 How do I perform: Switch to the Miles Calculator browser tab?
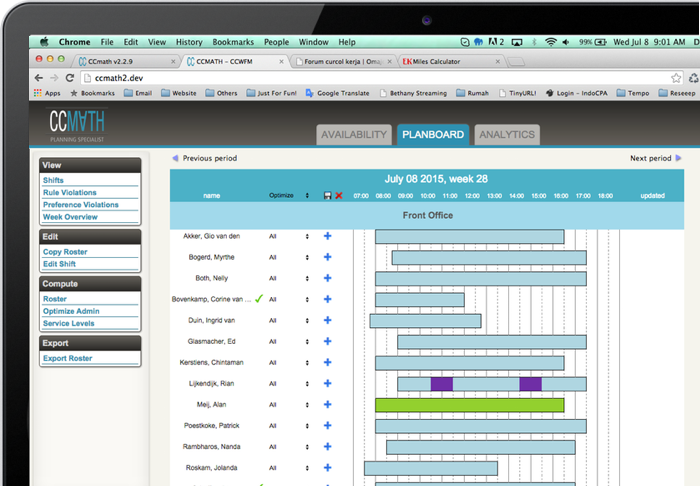coord(452,62)
